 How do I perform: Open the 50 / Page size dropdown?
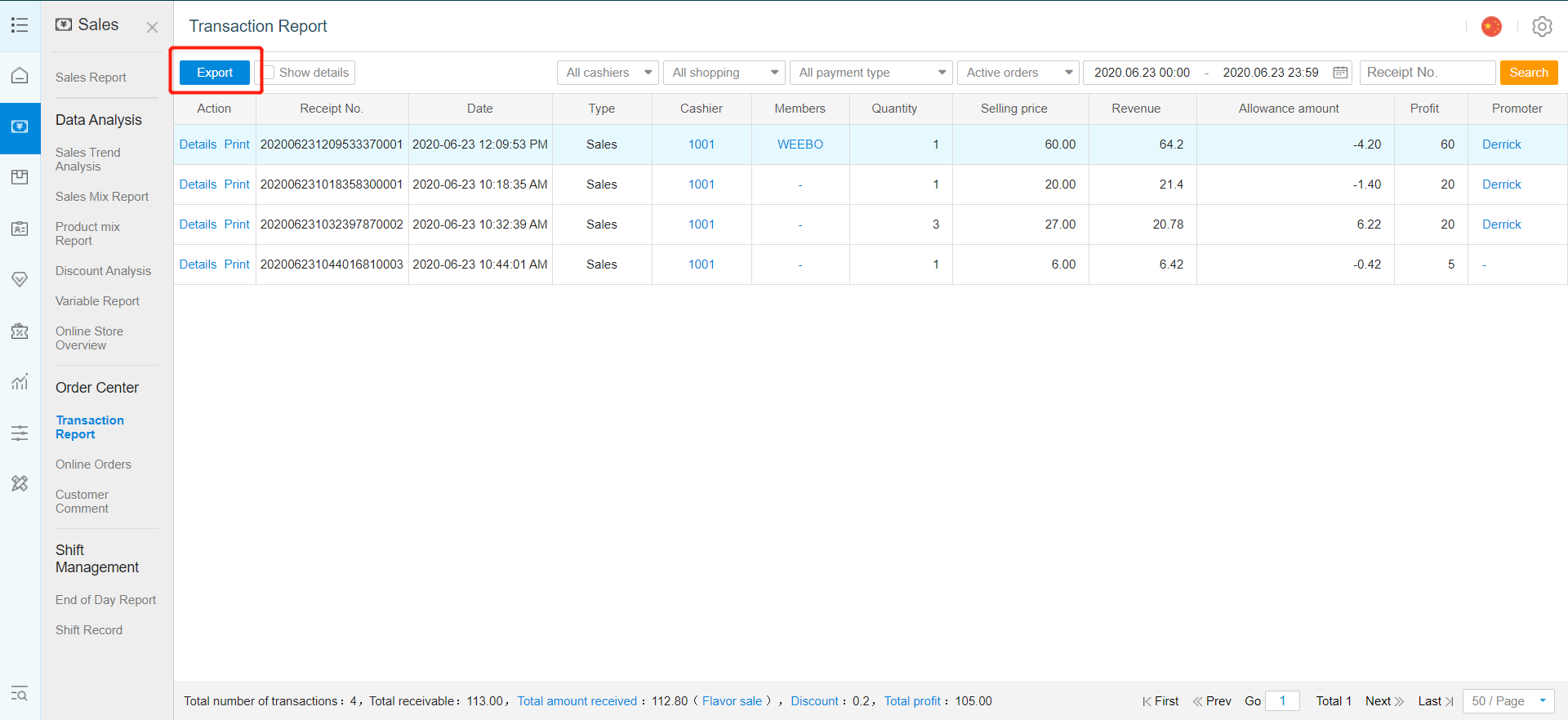click(x=1508, y=701)
